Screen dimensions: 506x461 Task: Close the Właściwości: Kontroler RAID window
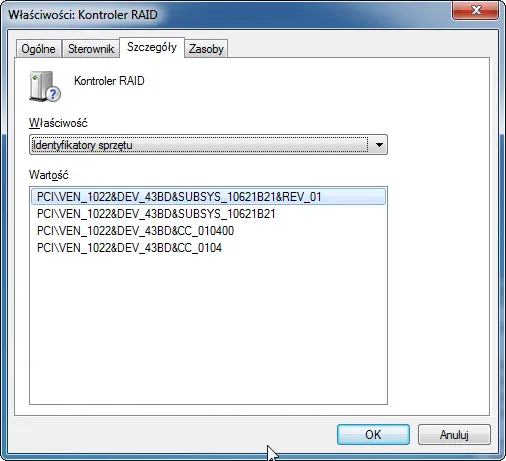476,10
